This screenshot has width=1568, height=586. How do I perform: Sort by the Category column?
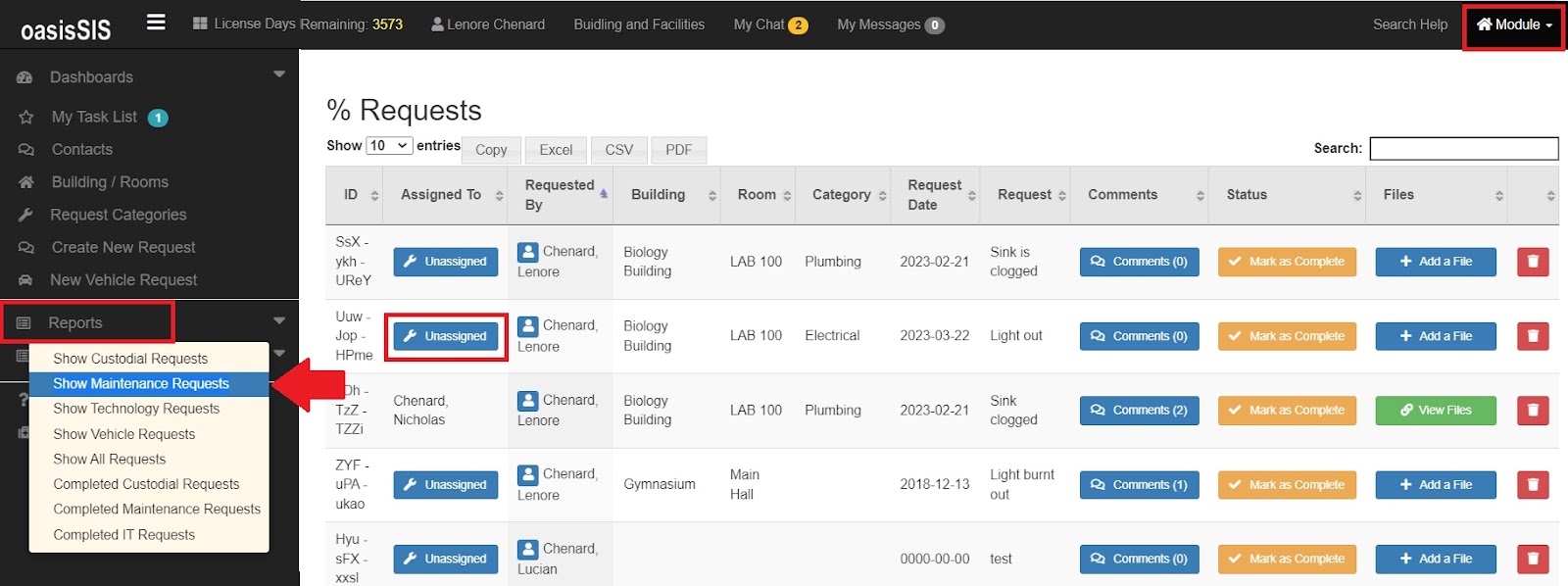pos(844,195)
